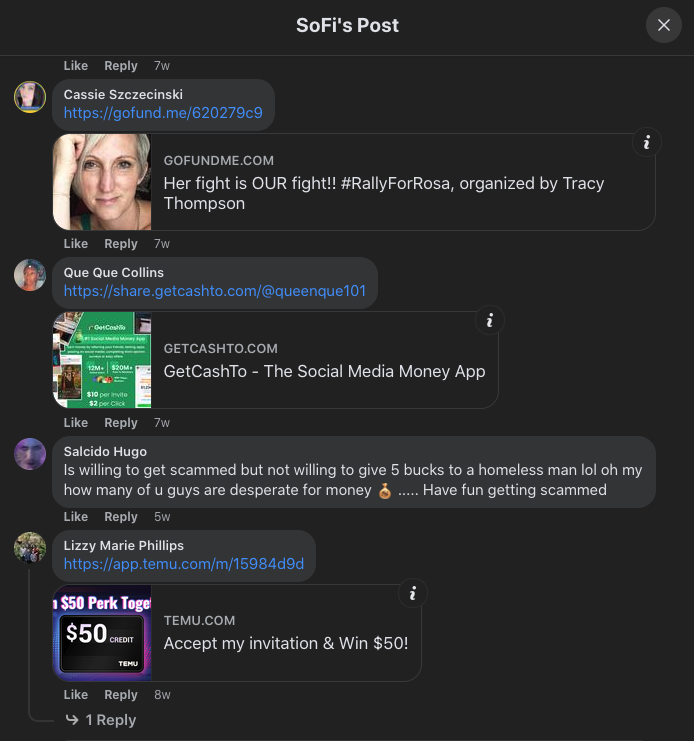Screen dimensions: 694x741
Task: Open the 5w timestamp on Salcido's comment
Action: pyautogui.click(x=162, y=517)
